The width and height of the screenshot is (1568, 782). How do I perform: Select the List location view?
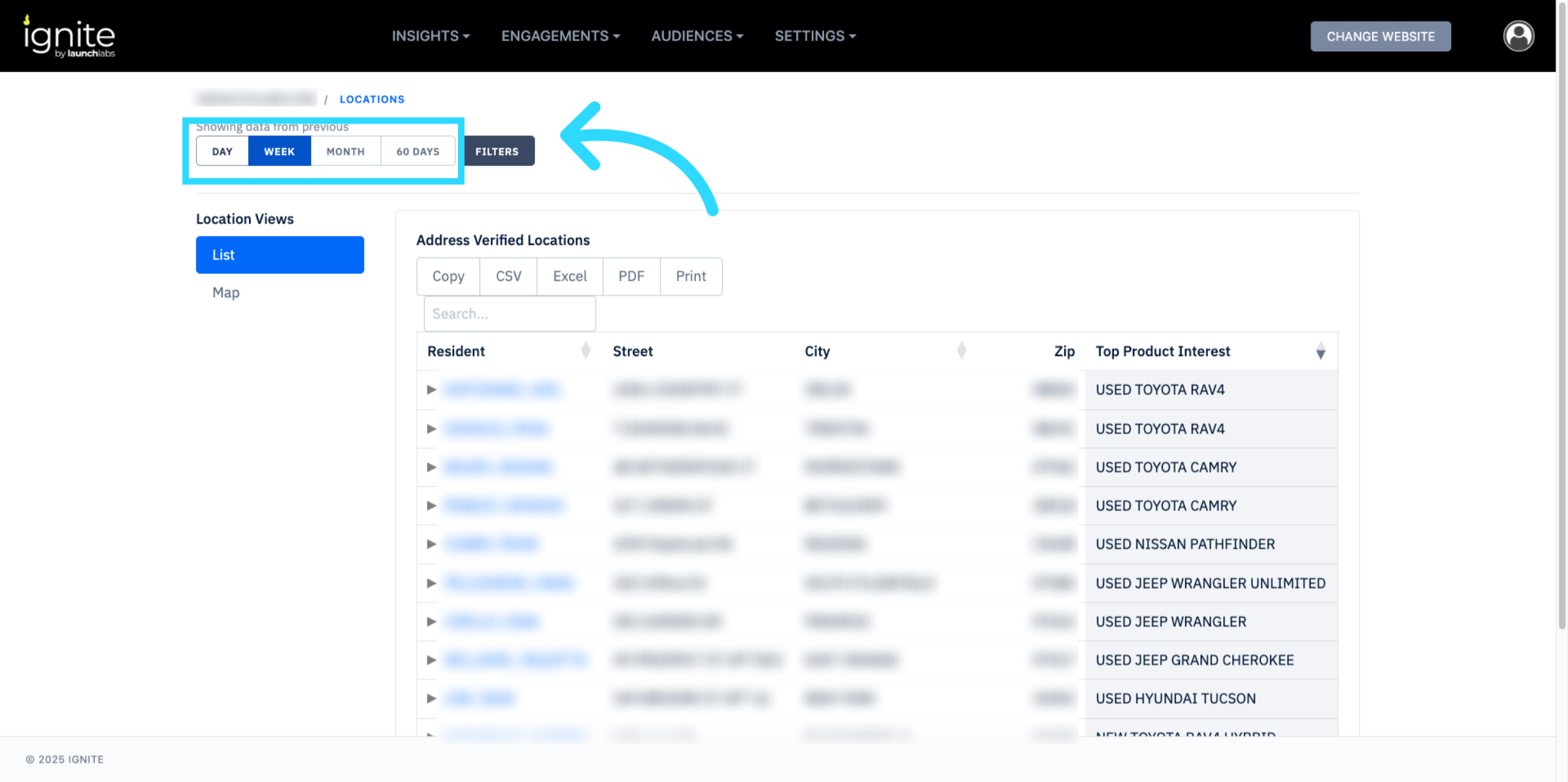click(280, 255)
